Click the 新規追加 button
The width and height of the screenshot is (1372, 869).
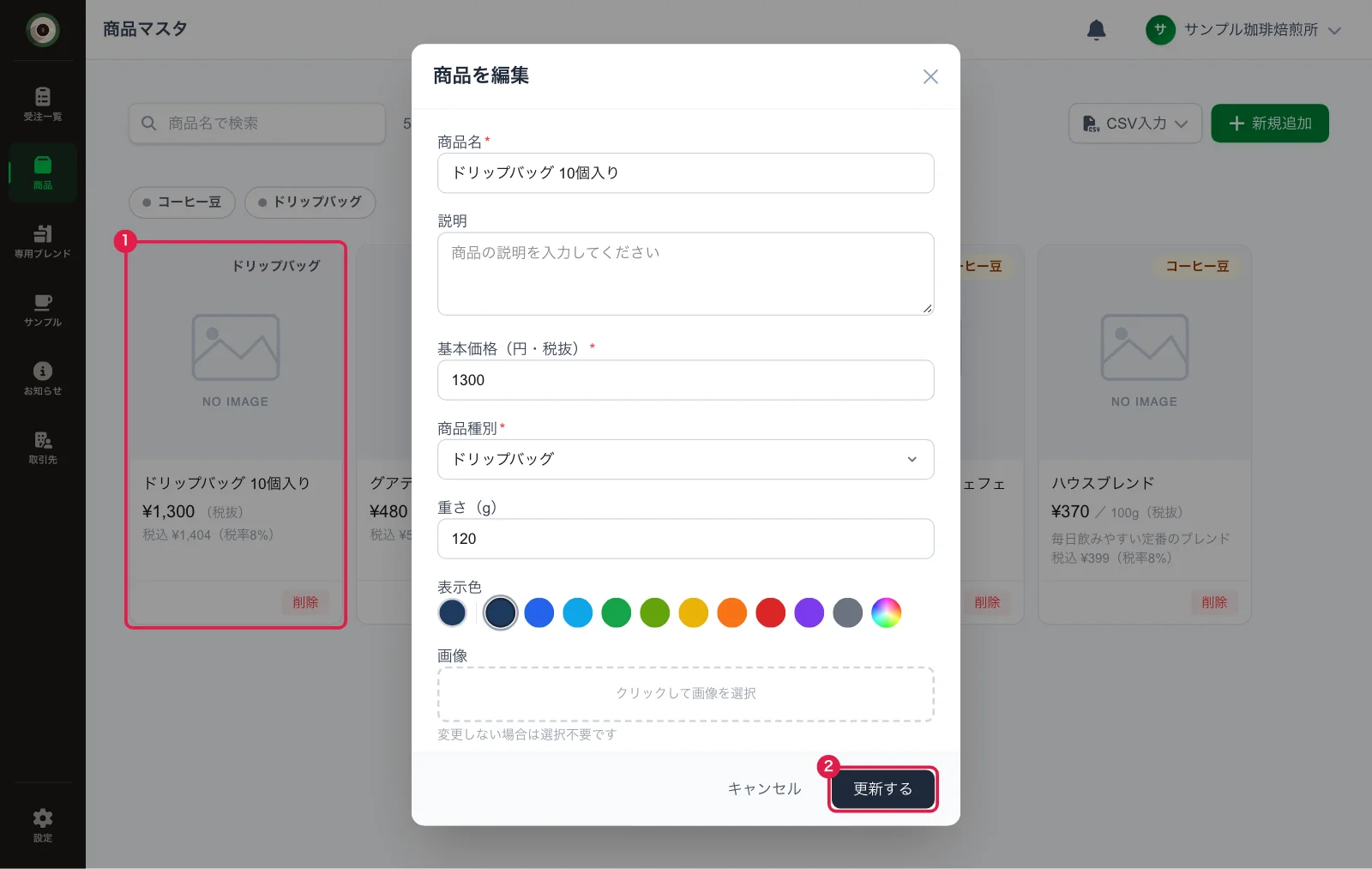click(1270, 124)
